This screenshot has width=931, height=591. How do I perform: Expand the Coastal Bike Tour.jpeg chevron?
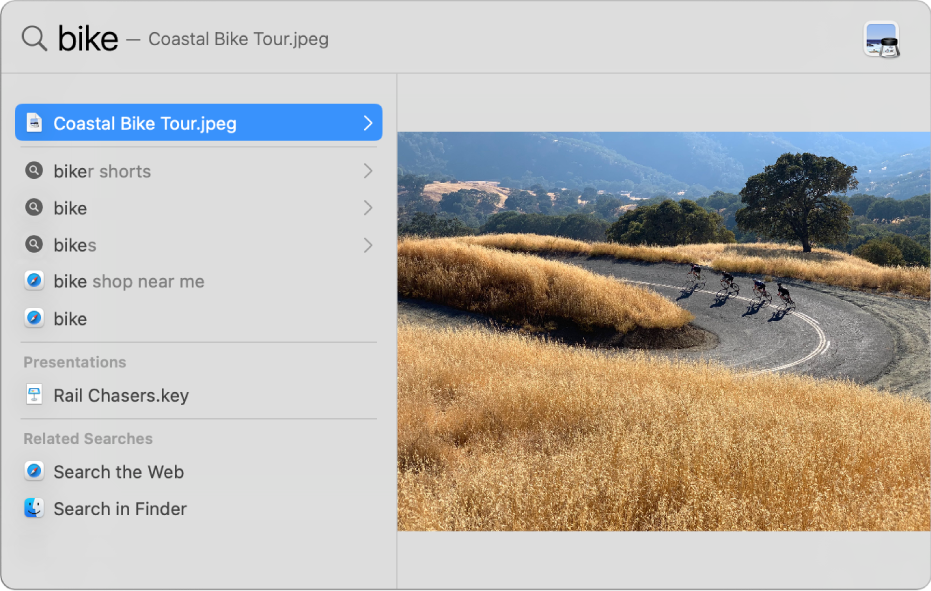point(368,123)
